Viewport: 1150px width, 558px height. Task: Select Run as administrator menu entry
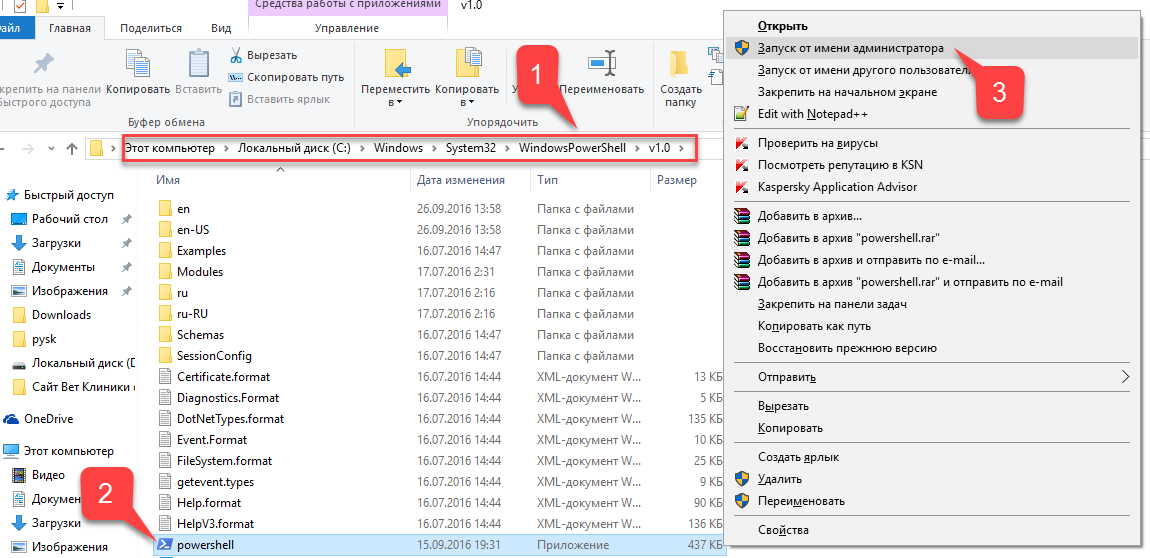[x=850, y=48]
